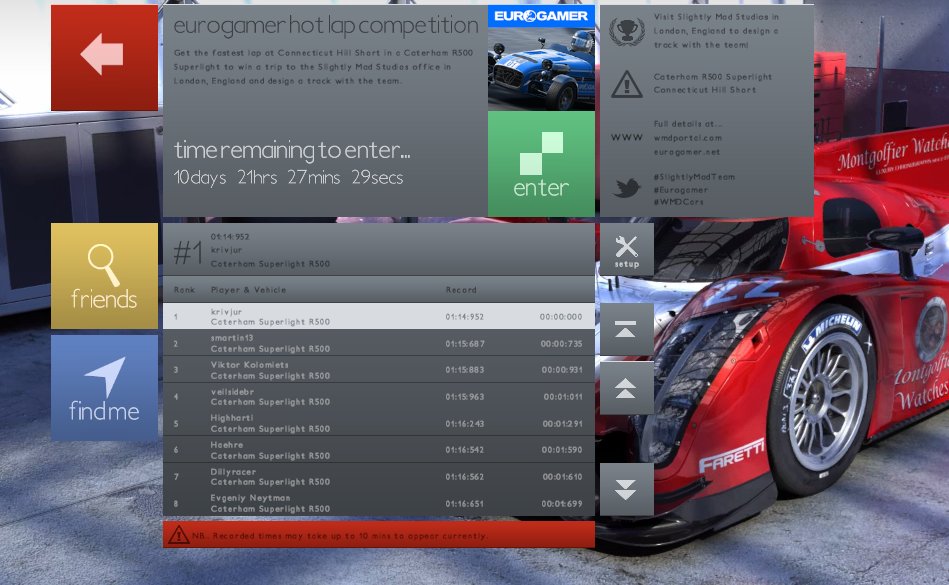Click the wmdportal.com link text

(x=688, y=138)
